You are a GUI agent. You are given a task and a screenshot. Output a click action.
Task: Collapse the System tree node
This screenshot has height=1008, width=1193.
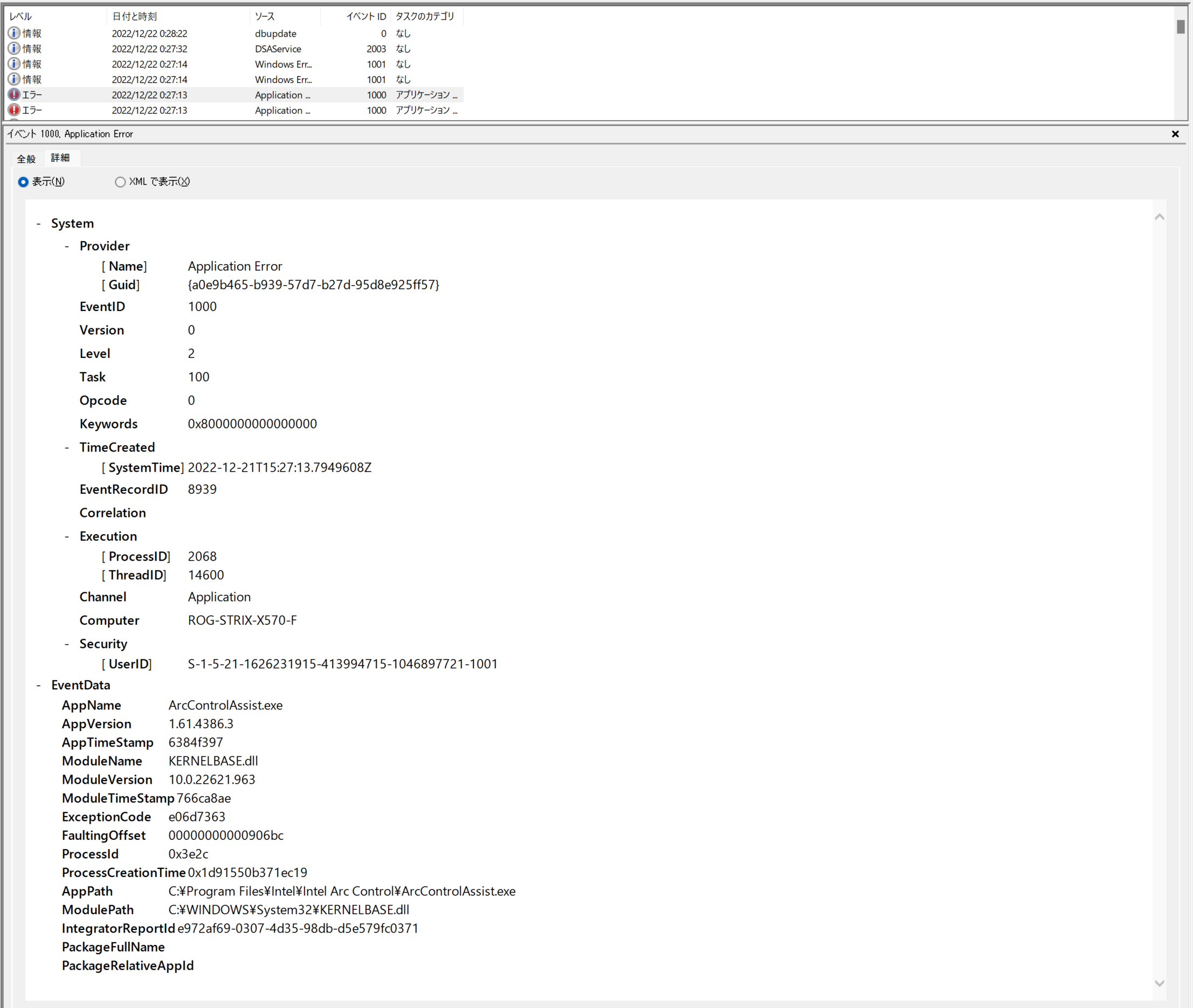(x=39, y=223)
